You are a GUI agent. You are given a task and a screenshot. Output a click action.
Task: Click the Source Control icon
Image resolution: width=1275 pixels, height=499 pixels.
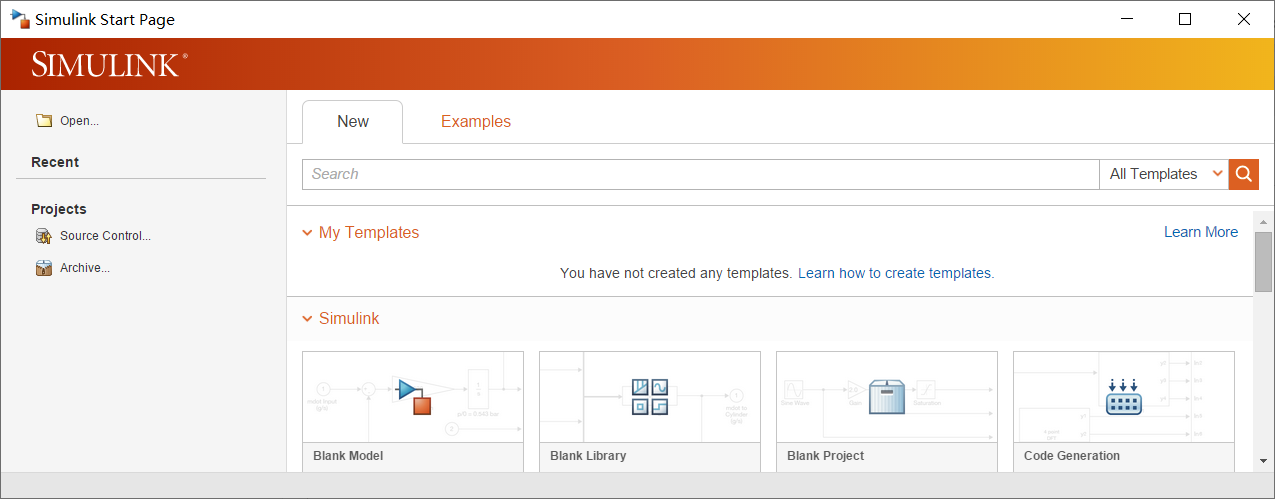(x=43, y=236)
